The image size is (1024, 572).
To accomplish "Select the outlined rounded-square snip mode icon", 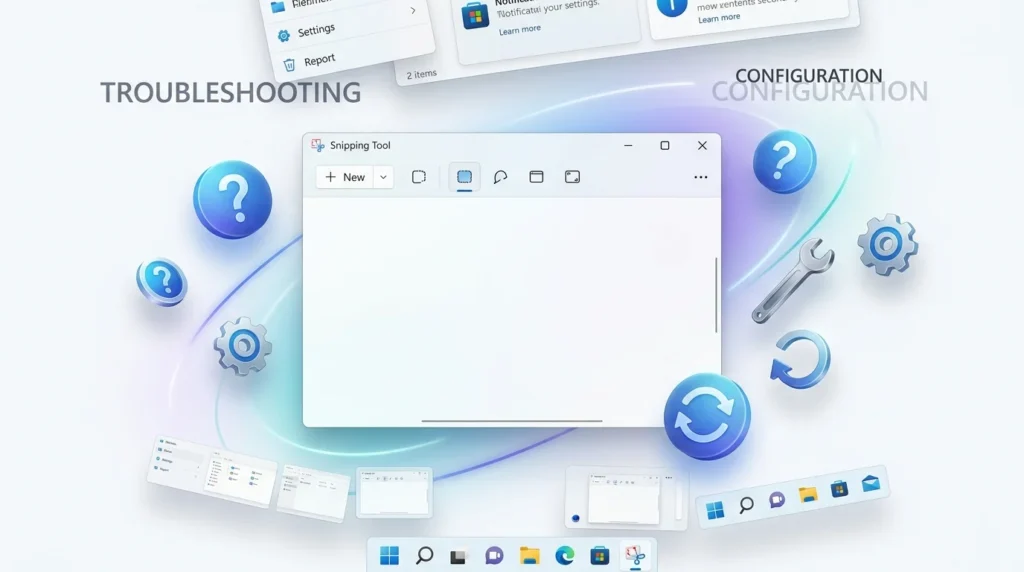I will click(419, 177).
